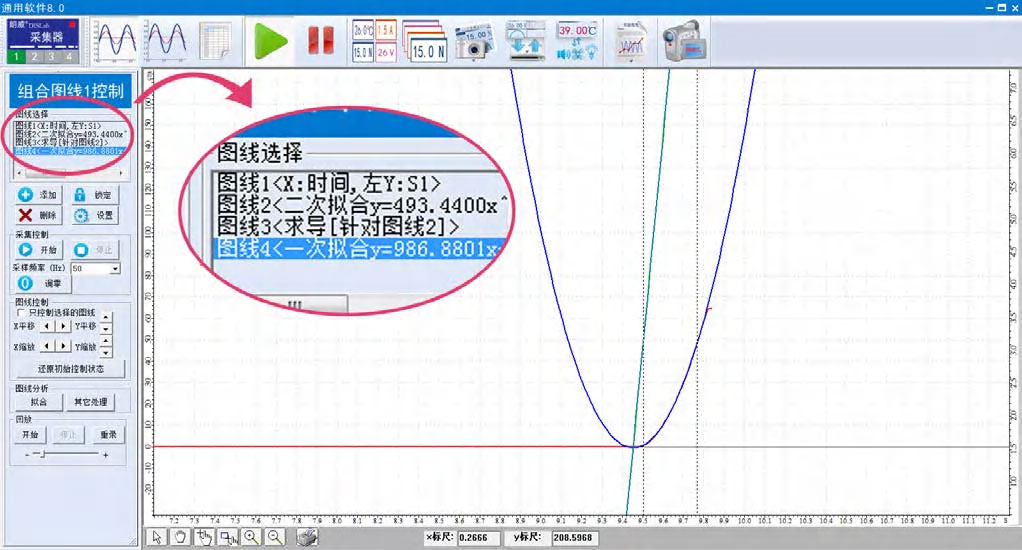Open the video camera recording tool

684,40
